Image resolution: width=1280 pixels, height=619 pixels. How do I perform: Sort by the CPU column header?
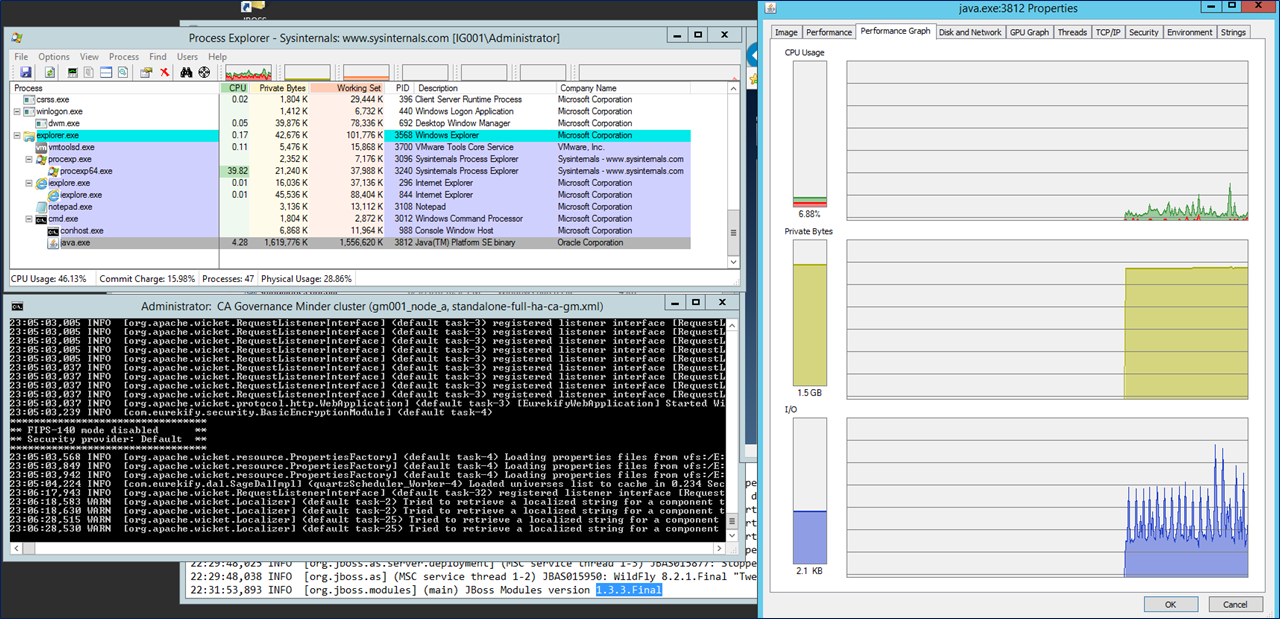pos(235,88)
